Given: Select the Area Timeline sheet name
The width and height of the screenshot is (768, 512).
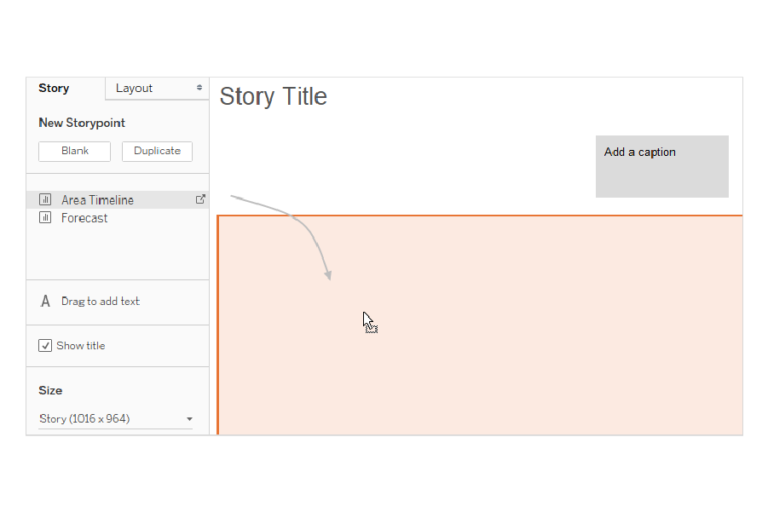Looking at the screenshot, I should [x=97, y=200].
